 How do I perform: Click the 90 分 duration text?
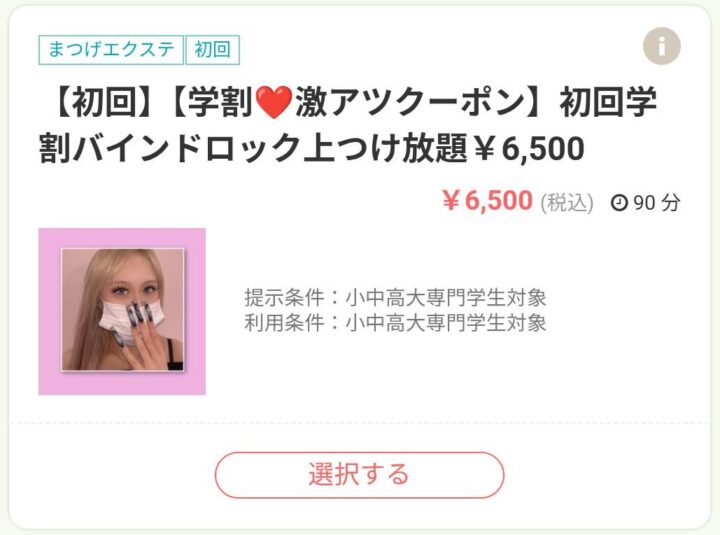(657, 203)
